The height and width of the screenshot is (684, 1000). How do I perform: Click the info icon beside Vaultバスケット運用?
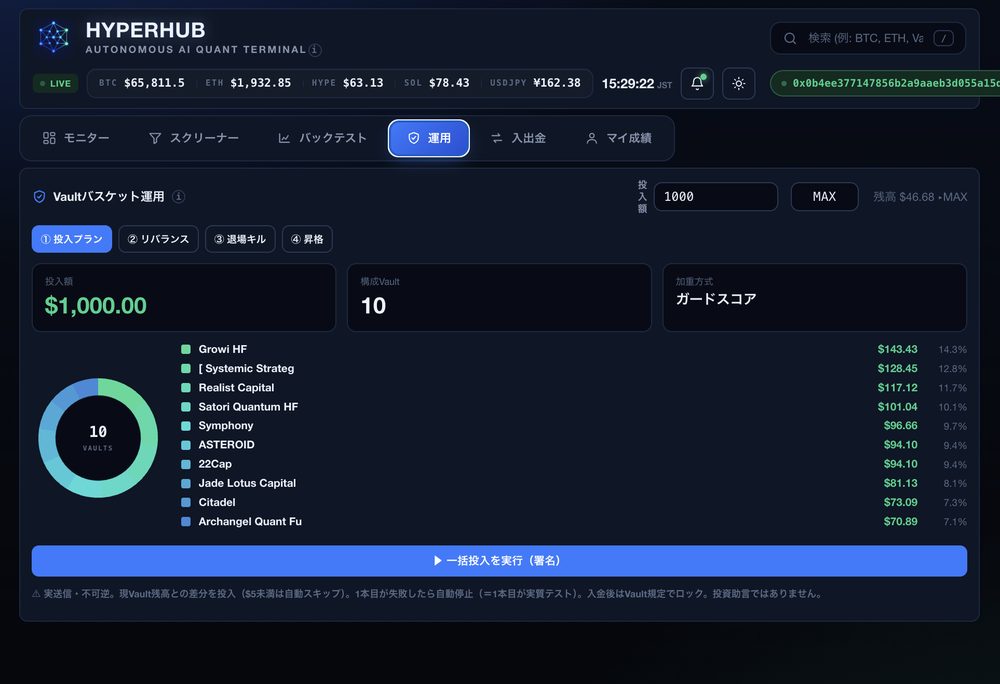pyautogui.click(x=179, y=196)
